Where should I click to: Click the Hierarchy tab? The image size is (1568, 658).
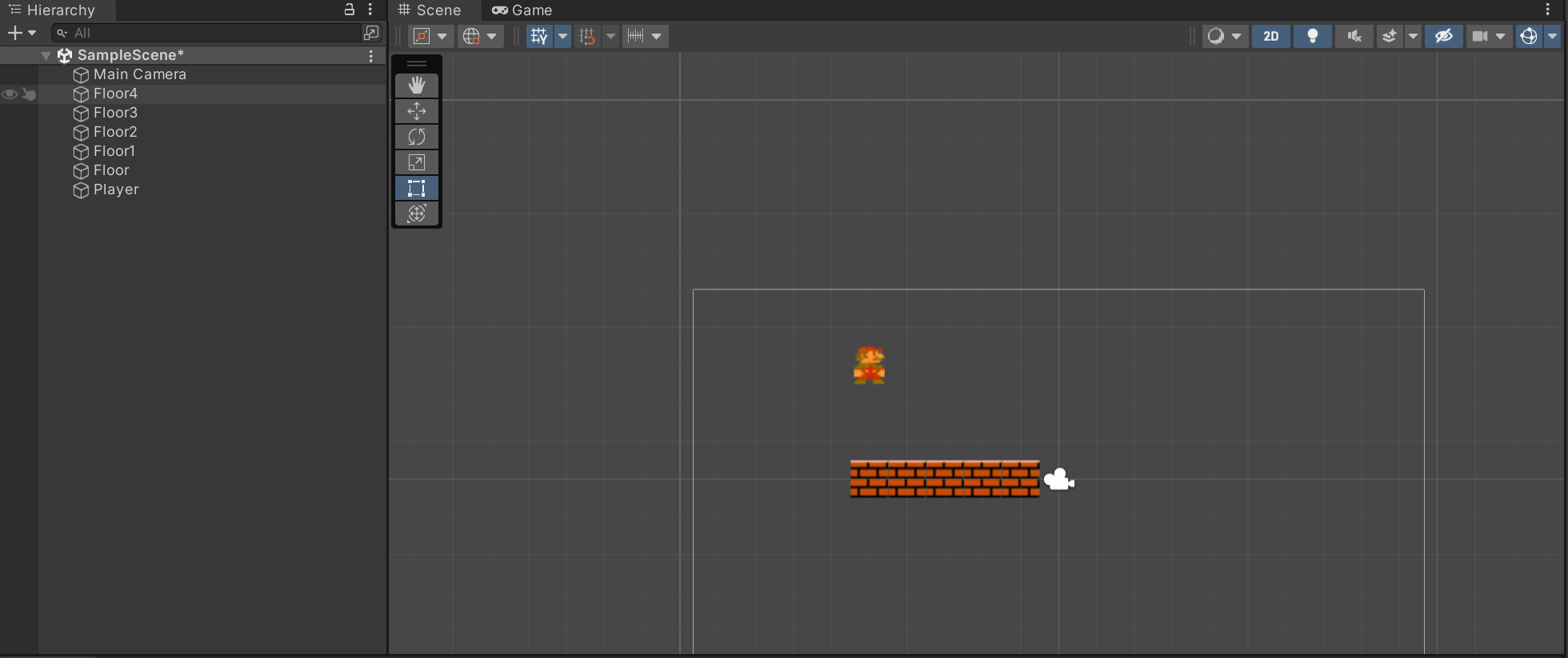click(53, 10)
